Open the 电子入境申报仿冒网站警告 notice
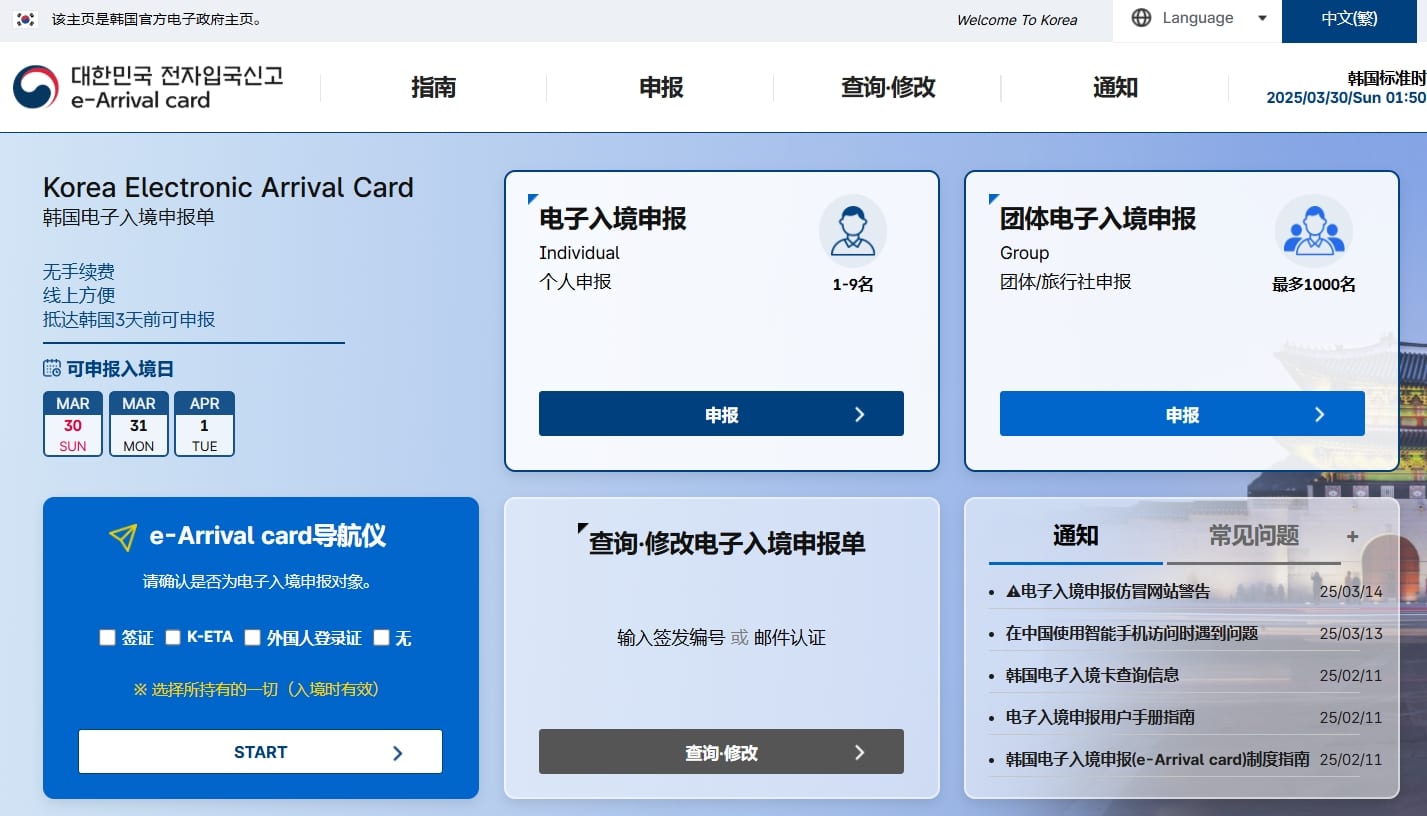Screen dimensions: 1427x816 pos(1108,591)
